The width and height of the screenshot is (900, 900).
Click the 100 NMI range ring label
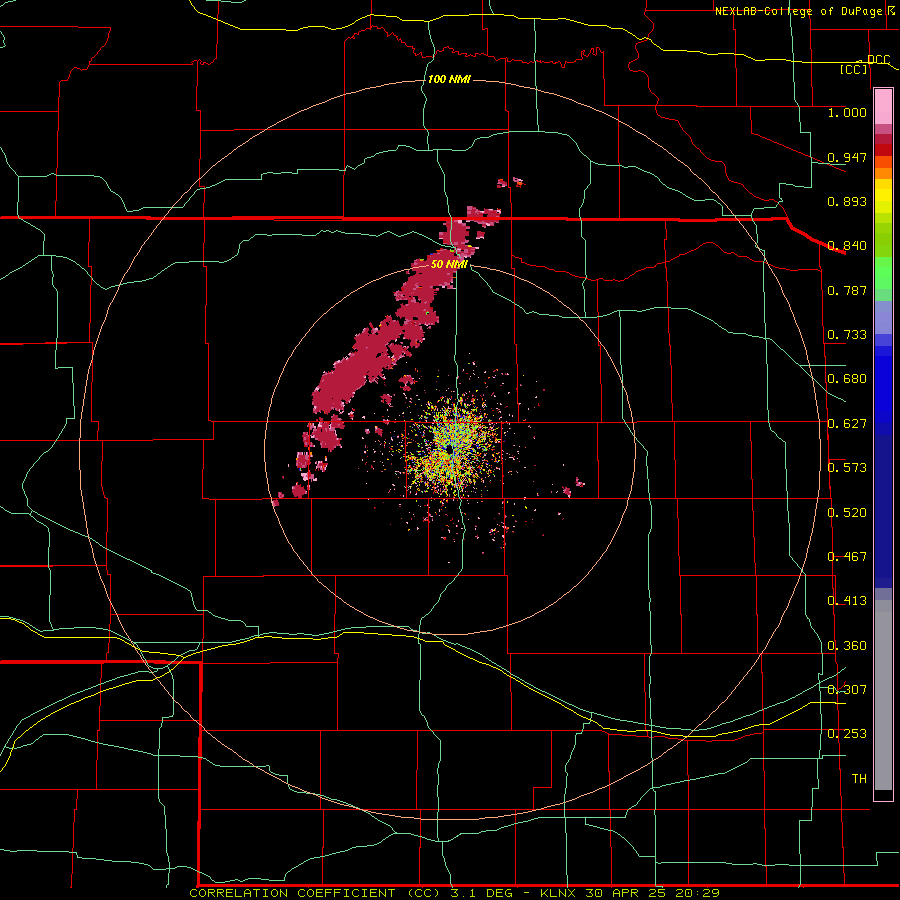coord(449,79)
